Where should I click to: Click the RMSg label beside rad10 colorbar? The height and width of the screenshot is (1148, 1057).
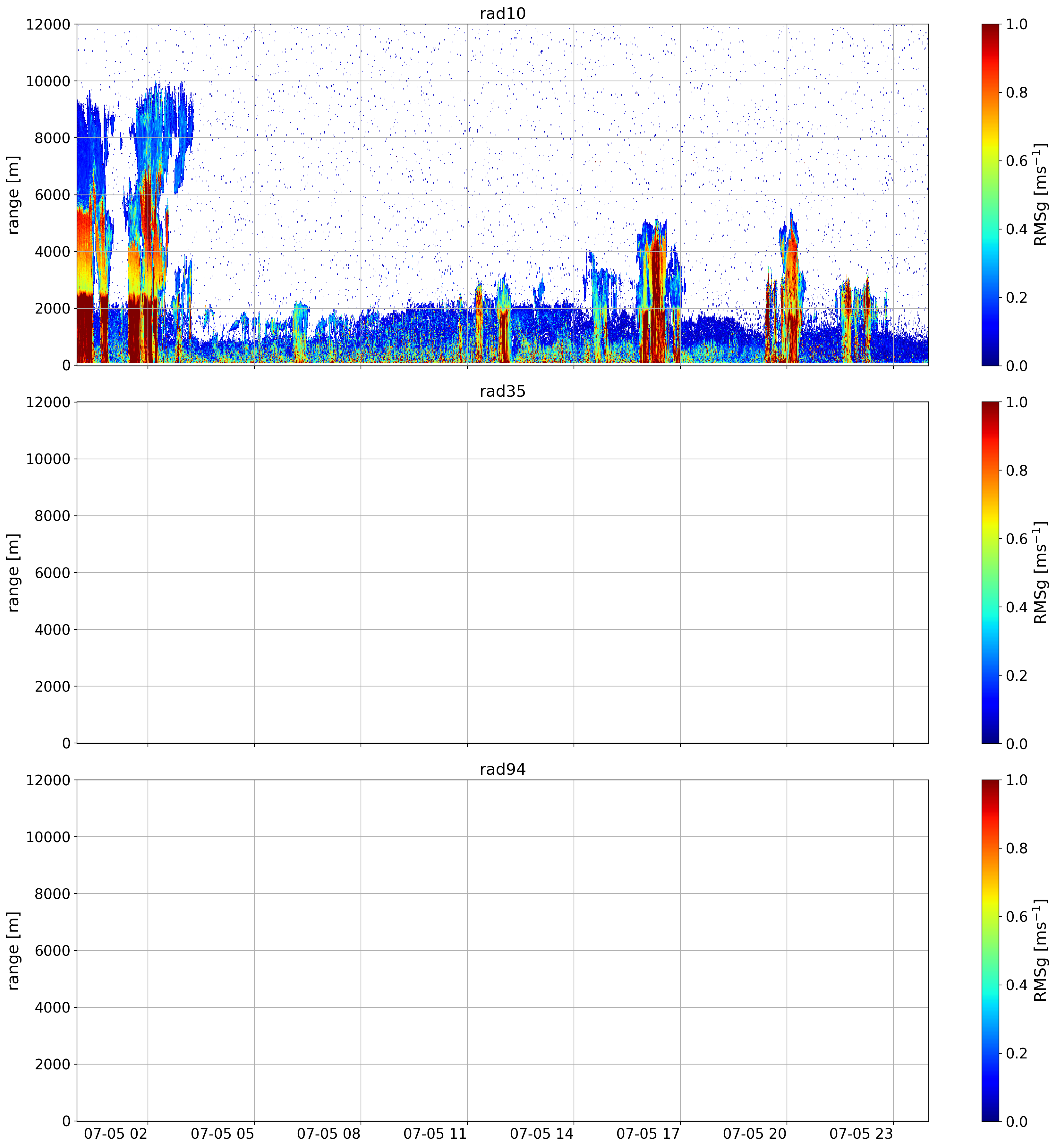point(1040,194)
